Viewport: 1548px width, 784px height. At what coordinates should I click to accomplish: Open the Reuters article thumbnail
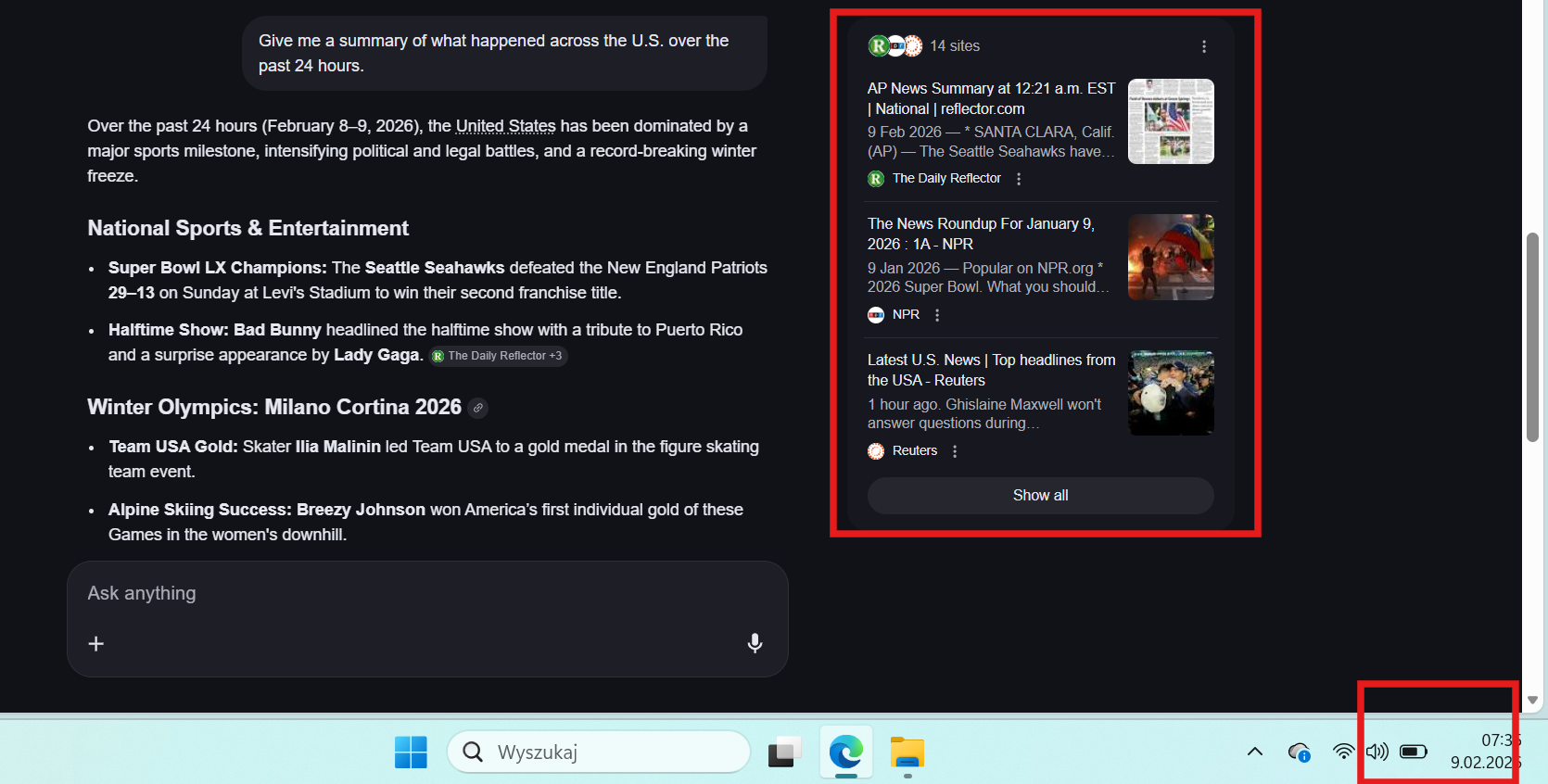1171,393
